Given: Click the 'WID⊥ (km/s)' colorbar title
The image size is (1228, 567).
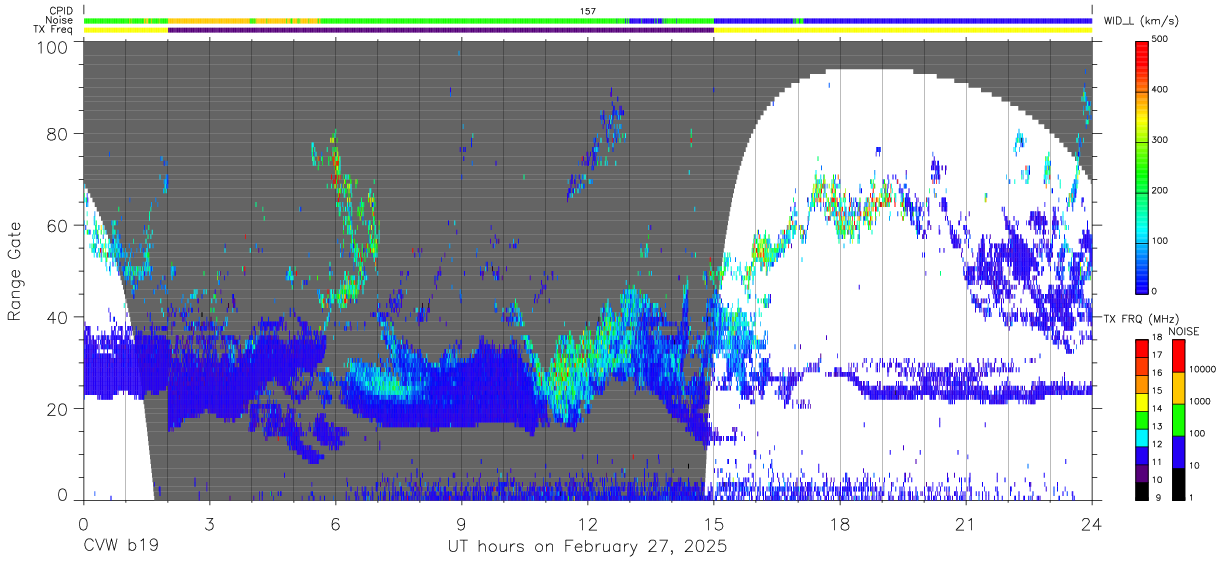Looking at the screenshot, I should click(x=1141, y=20).
